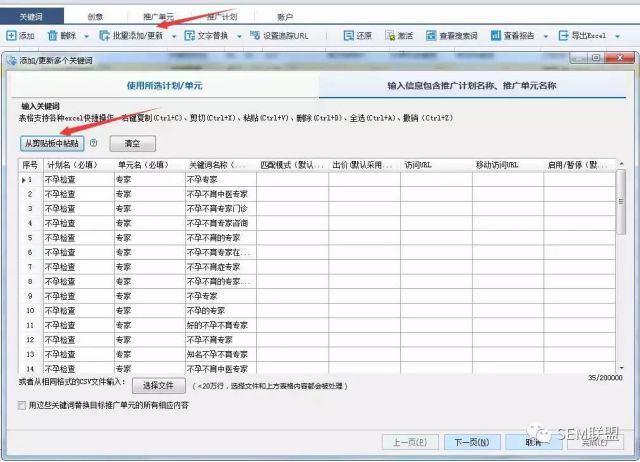Click the help question mark beside paste button
The image size is (640, 462).
[93, 143]
